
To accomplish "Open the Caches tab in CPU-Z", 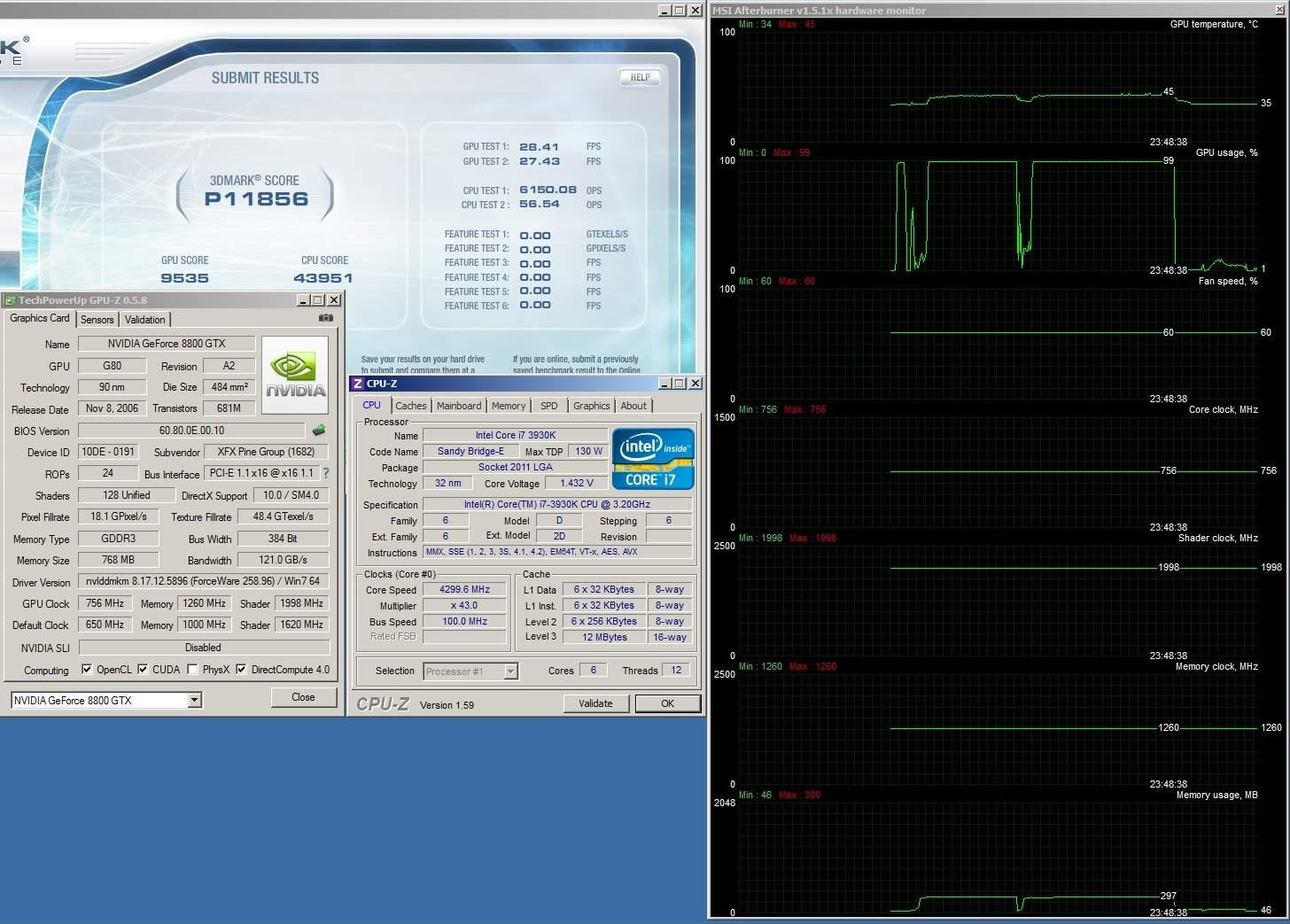I will coord(411,406).
